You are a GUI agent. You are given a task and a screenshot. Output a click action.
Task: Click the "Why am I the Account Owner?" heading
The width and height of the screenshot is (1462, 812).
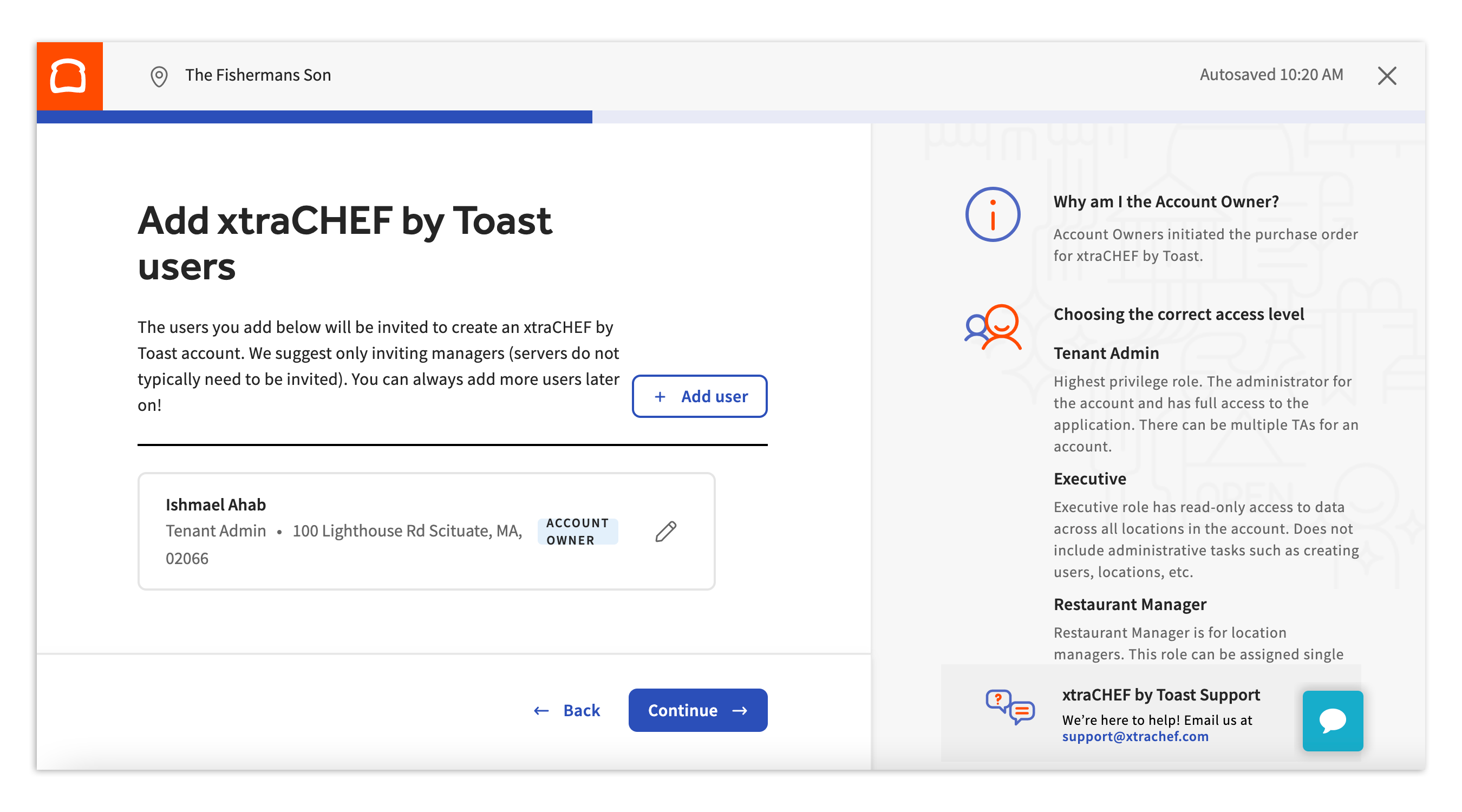pyautogui.click(x=1166, y=201)
